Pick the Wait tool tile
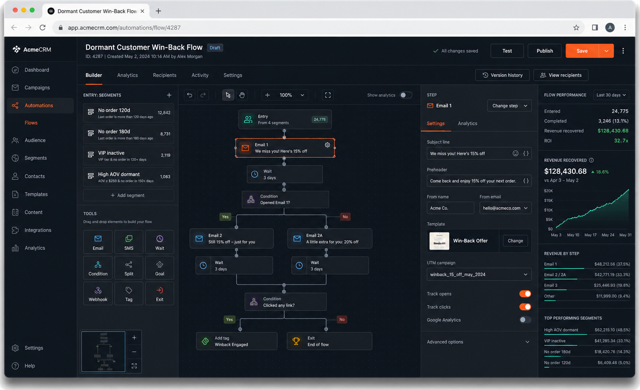This screenshot has height=390, width=640. (160, 242)
